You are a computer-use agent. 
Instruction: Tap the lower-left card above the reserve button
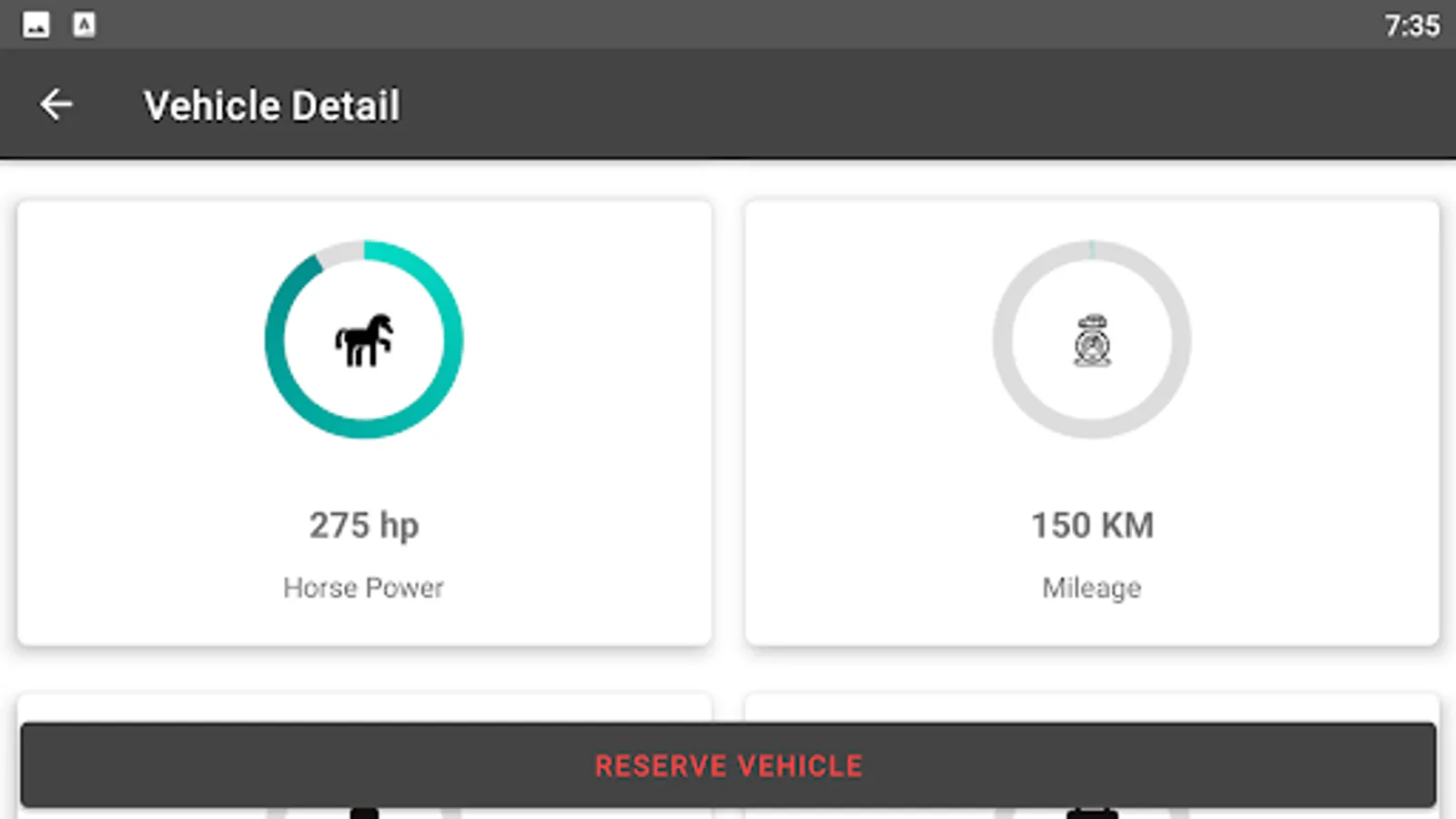coord(364,708)
